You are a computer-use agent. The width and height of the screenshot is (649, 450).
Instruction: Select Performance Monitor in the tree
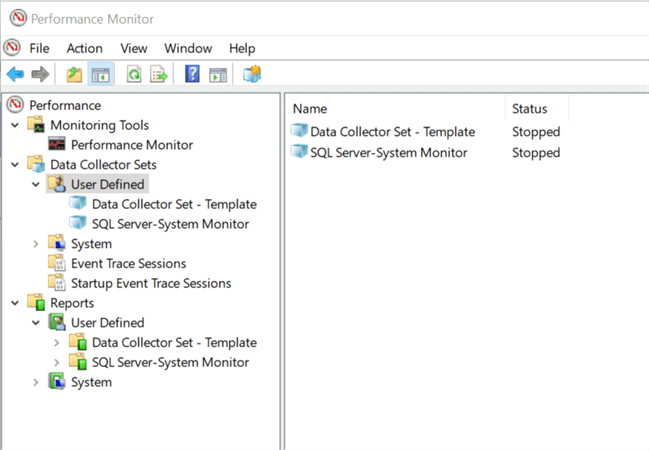(131, 145)
